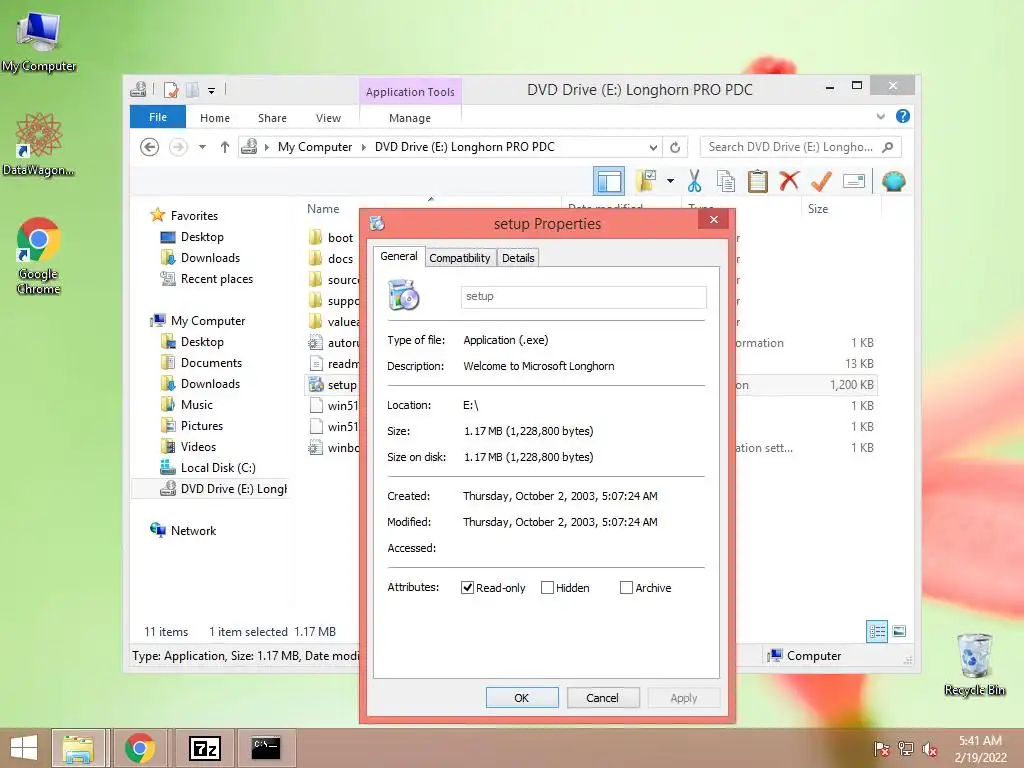Open the Customize Quick Access Toolbar dropdown

point(211,90)
